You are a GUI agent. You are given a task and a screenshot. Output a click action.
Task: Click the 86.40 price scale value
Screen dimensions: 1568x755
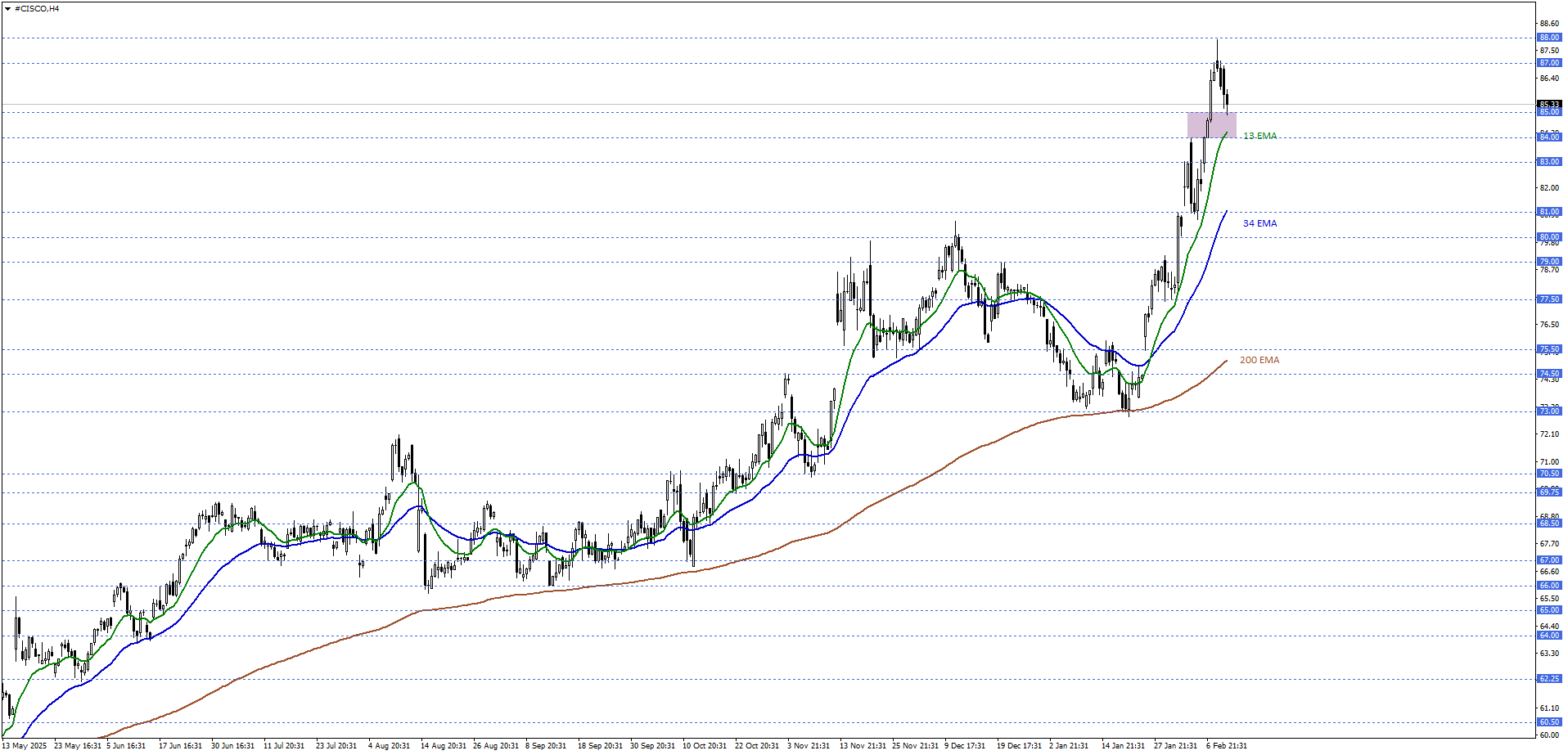[x=1549, y=79]
